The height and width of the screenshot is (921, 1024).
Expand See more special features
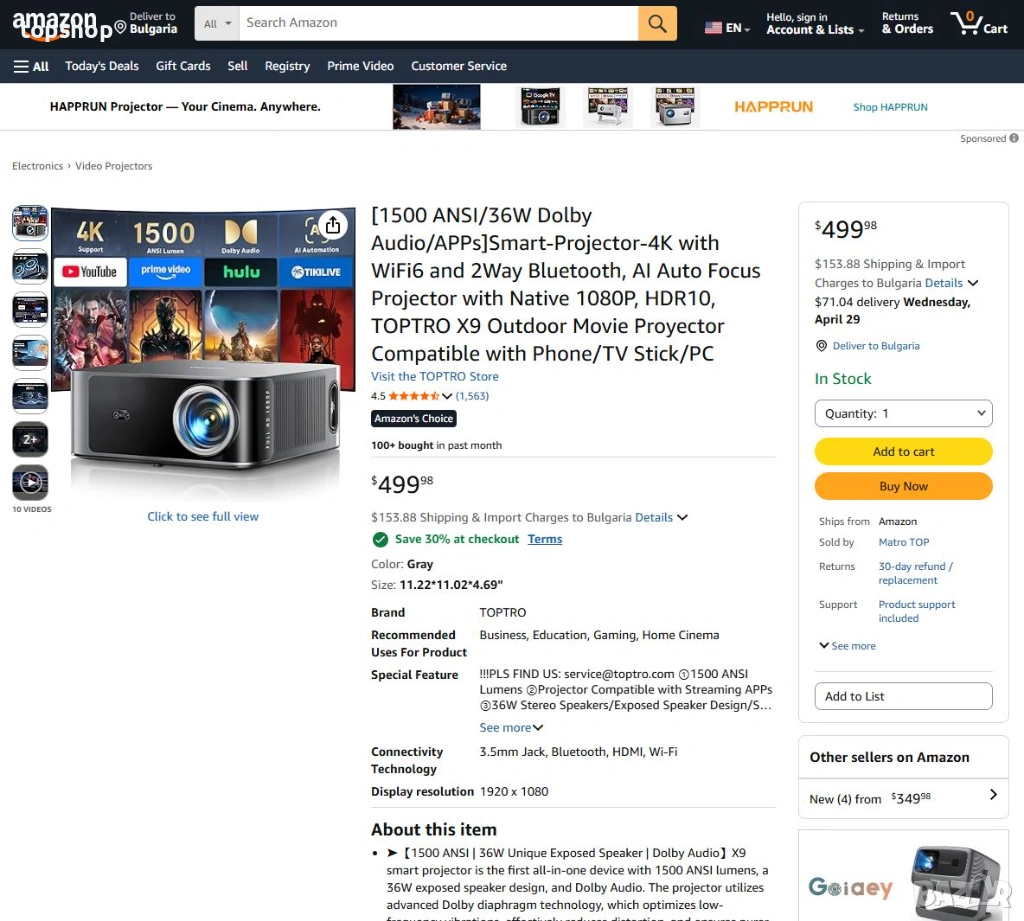tap(511, 728)
